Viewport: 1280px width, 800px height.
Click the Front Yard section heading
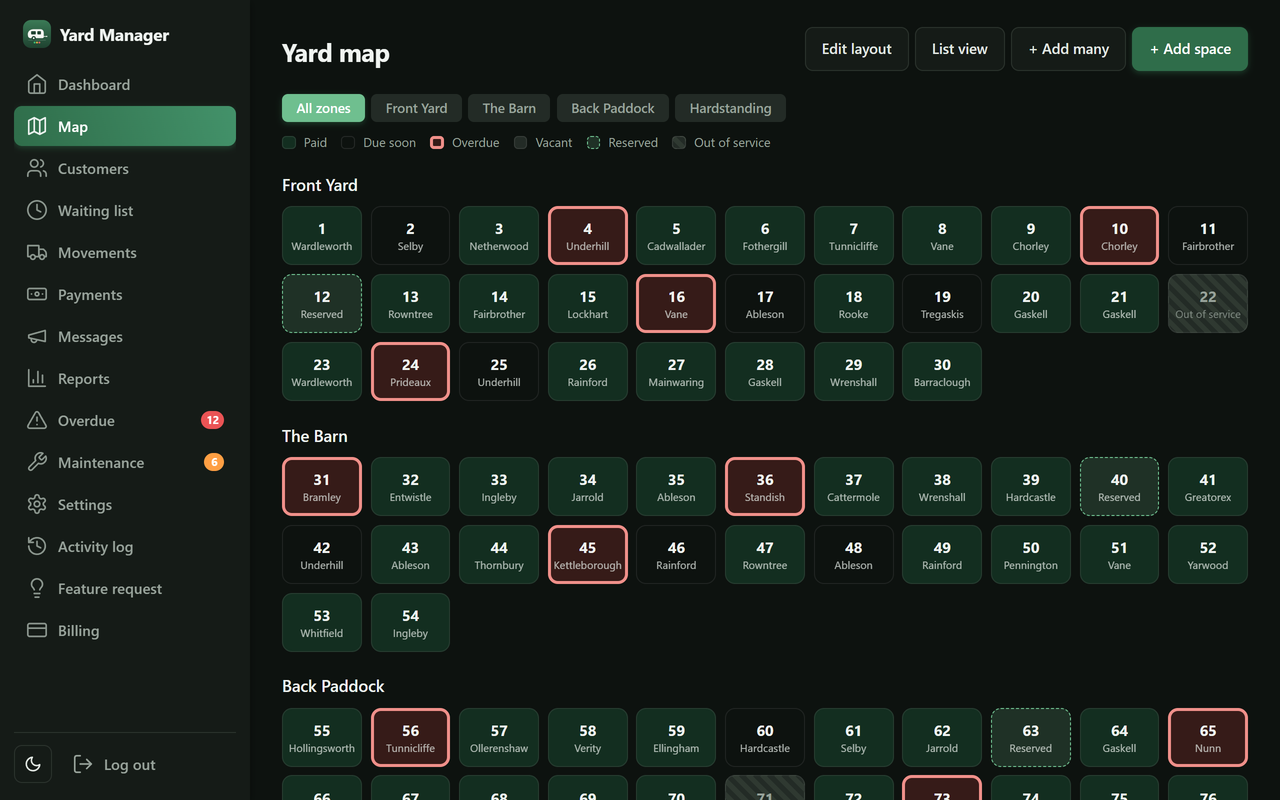(x=320, y=185)
